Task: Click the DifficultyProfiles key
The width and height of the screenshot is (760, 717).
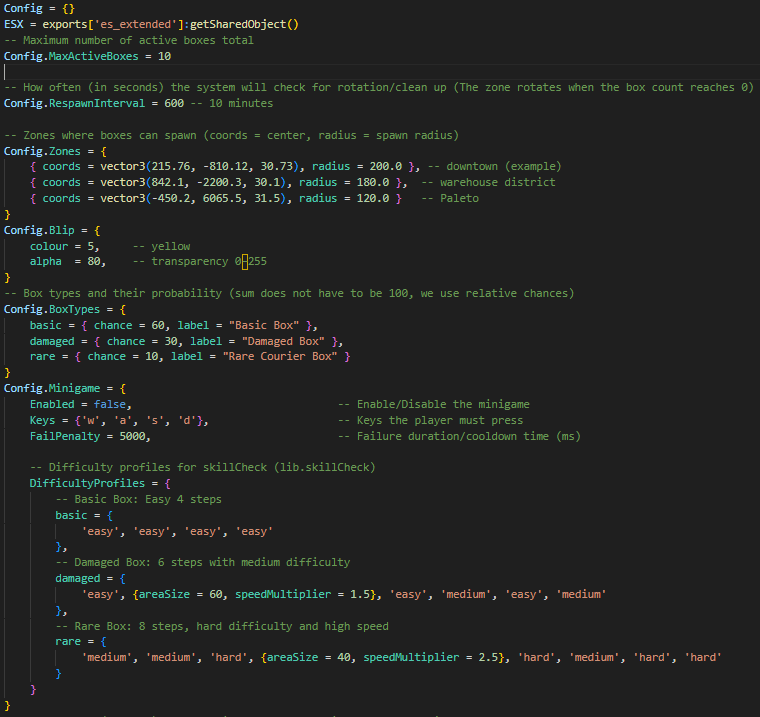Action: [x=87, y=483]
